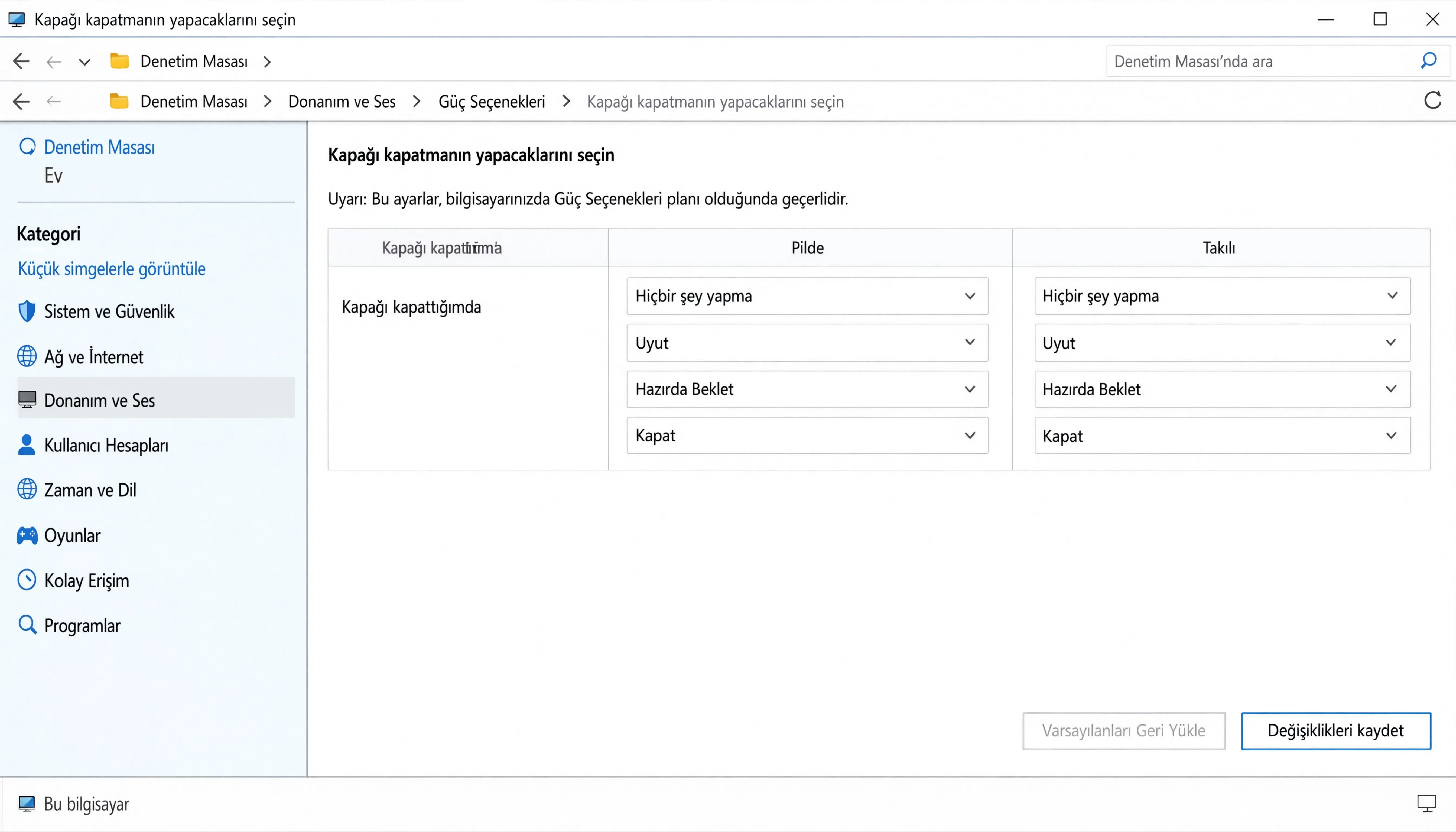Open the 'Hiçbir şey yapma' dropdown under Takılı
This screenshot has width=1456, height=832.
(x=1222, y=296)
